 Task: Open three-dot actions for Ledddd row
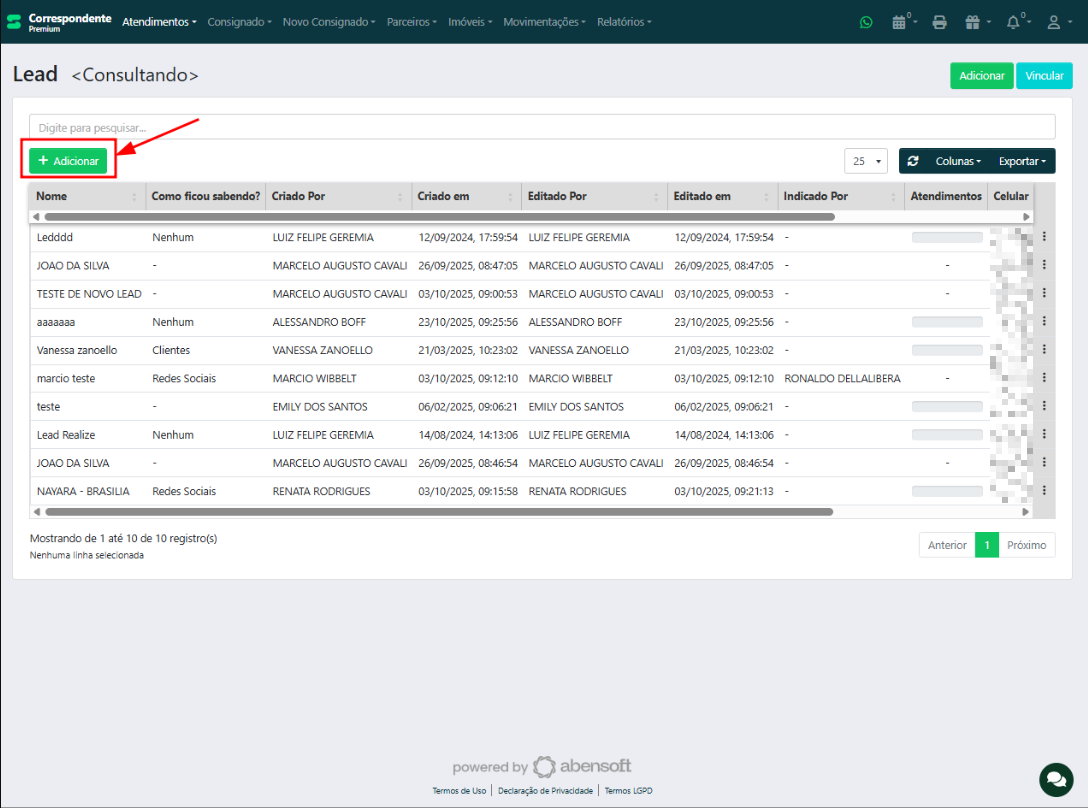coord(1044,237)
